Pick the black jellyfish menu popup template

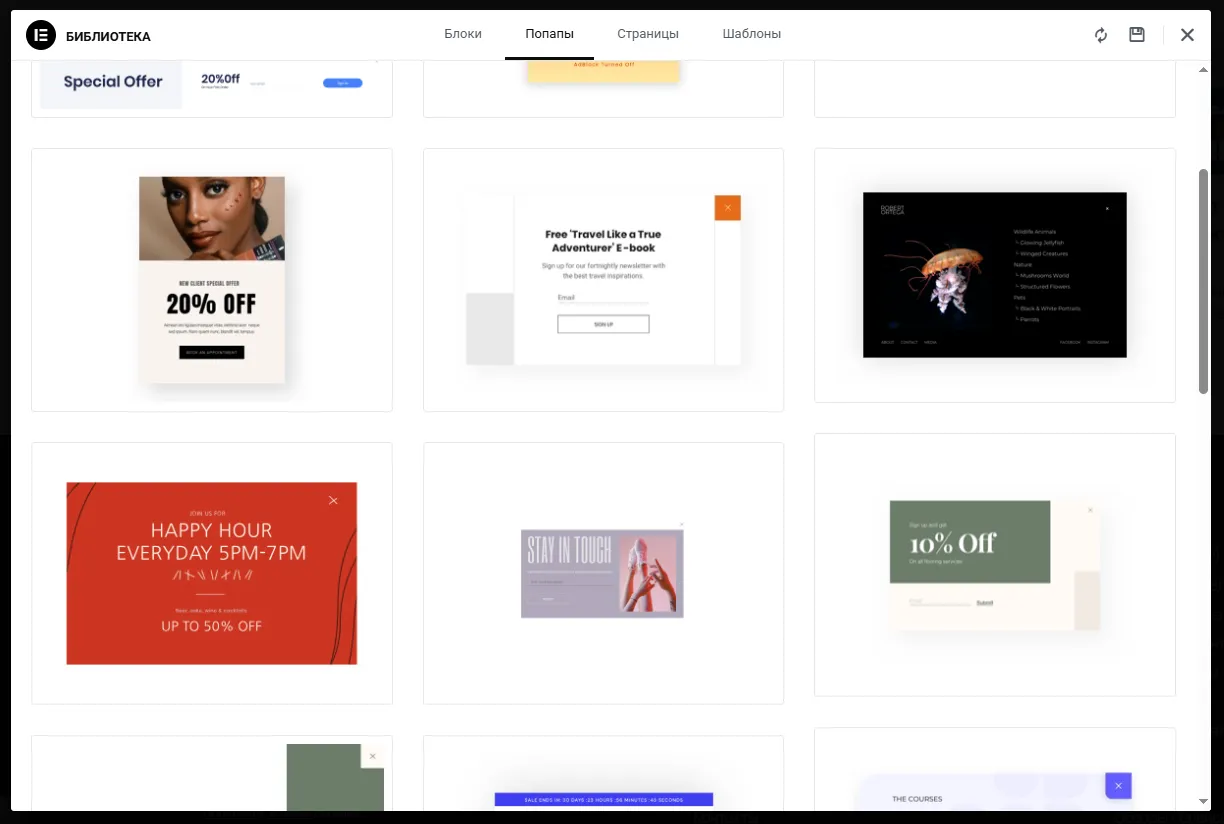tap(995, 275)
